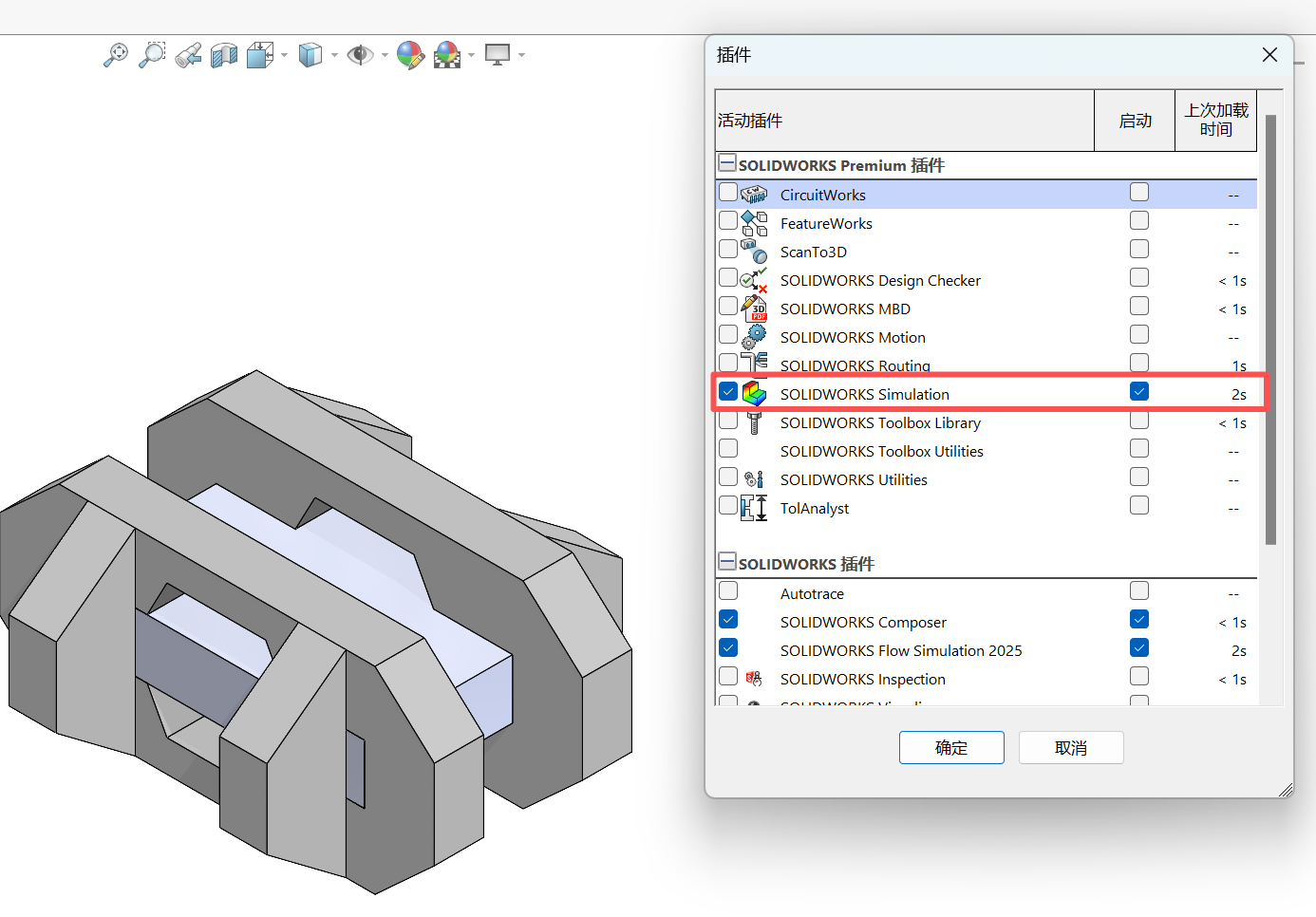Image resolution: width=1316 pixels, height=917 pixels.
Task: Click the CircuitWorks add-in icon
Action: [x=754, y=195]
